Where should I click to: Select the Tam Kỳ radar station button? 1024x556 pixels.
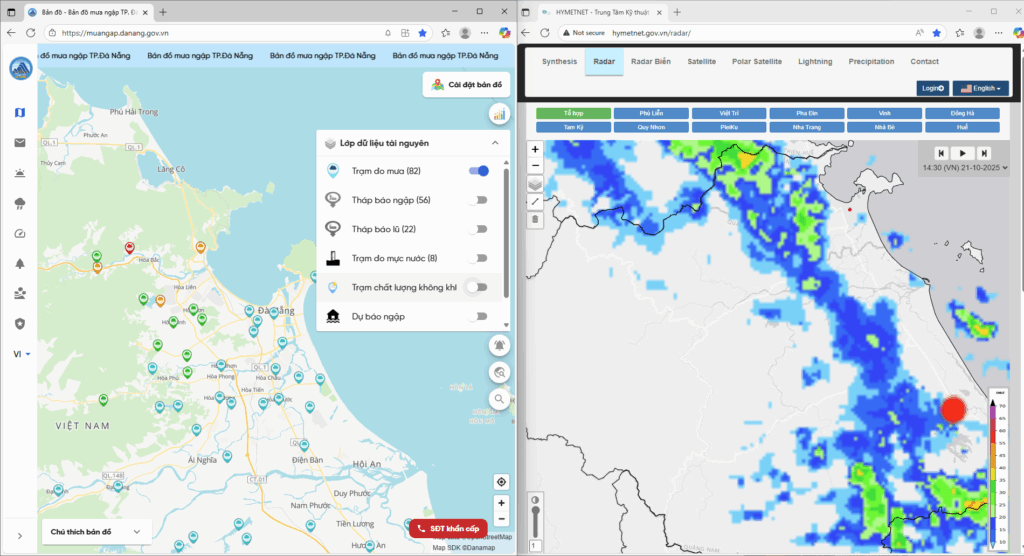(x=573, y=127)
